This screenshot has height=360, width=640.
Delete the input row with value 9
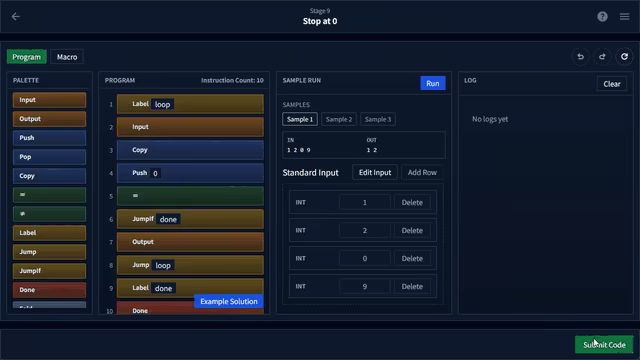click(x=412, y=287)
